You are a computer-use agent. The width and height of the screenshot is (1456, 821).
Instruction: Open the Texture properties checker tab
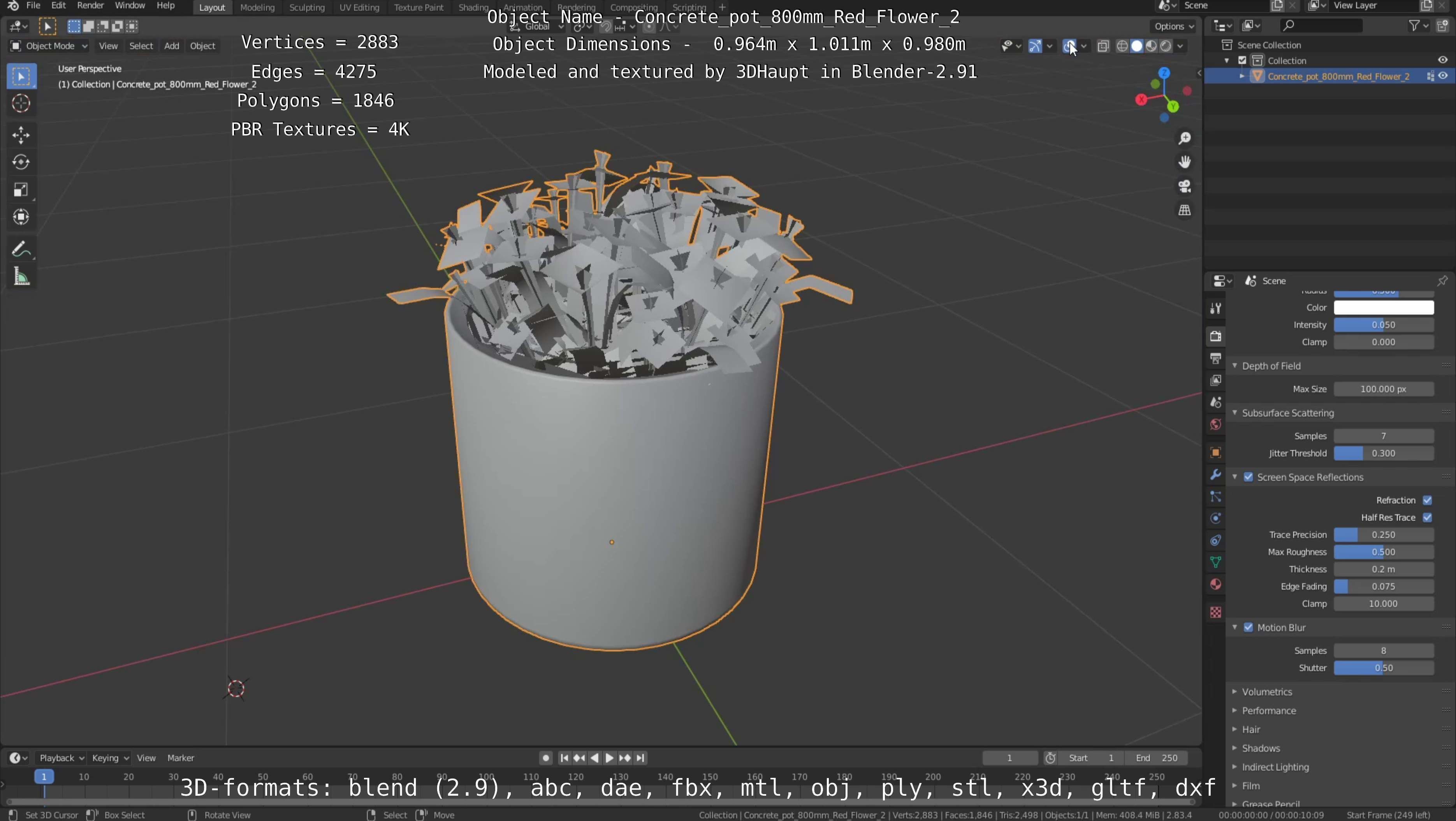(1216, 612)
